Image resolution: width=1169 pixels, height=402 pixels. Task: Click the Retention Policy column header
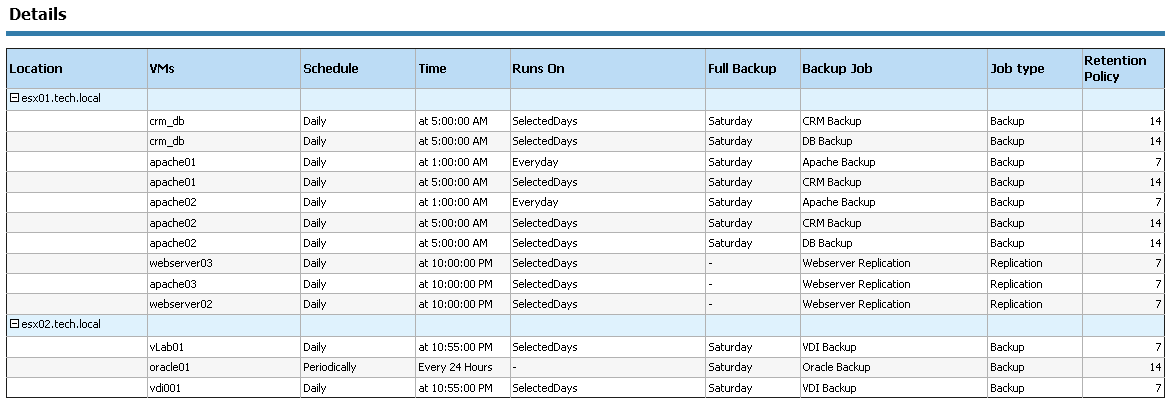(1115, 68)
